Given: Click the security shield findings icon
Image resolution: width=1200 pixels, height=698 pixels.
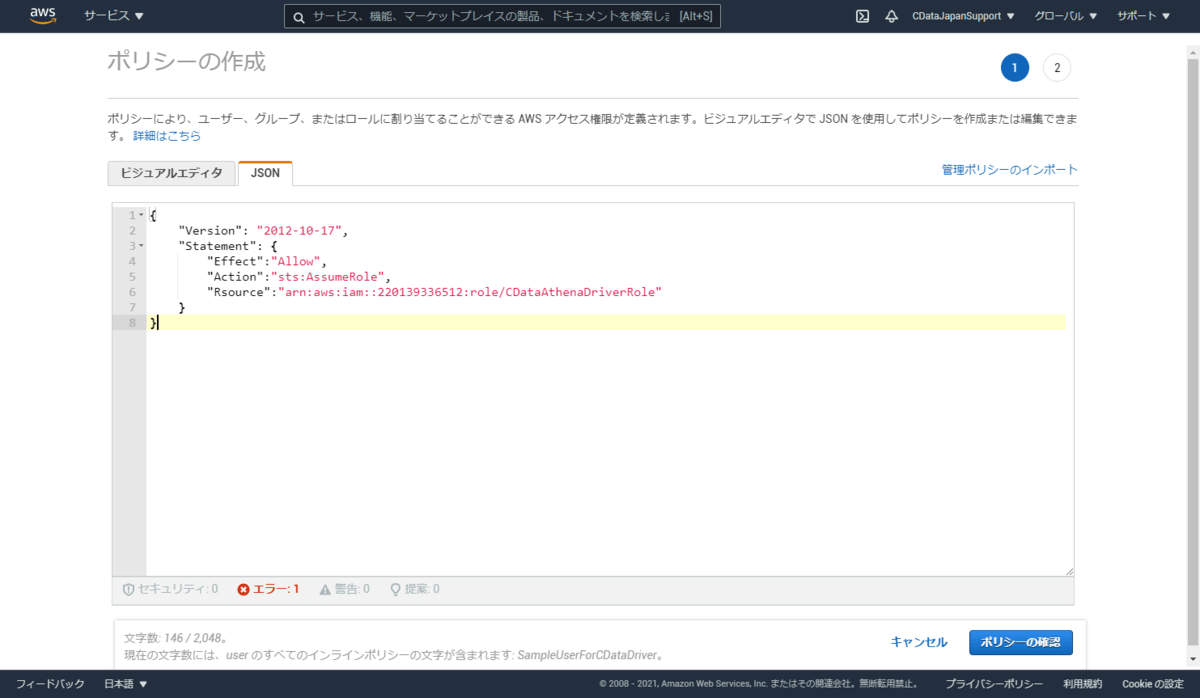Looking at the screenshot, I should pos(128,589).
